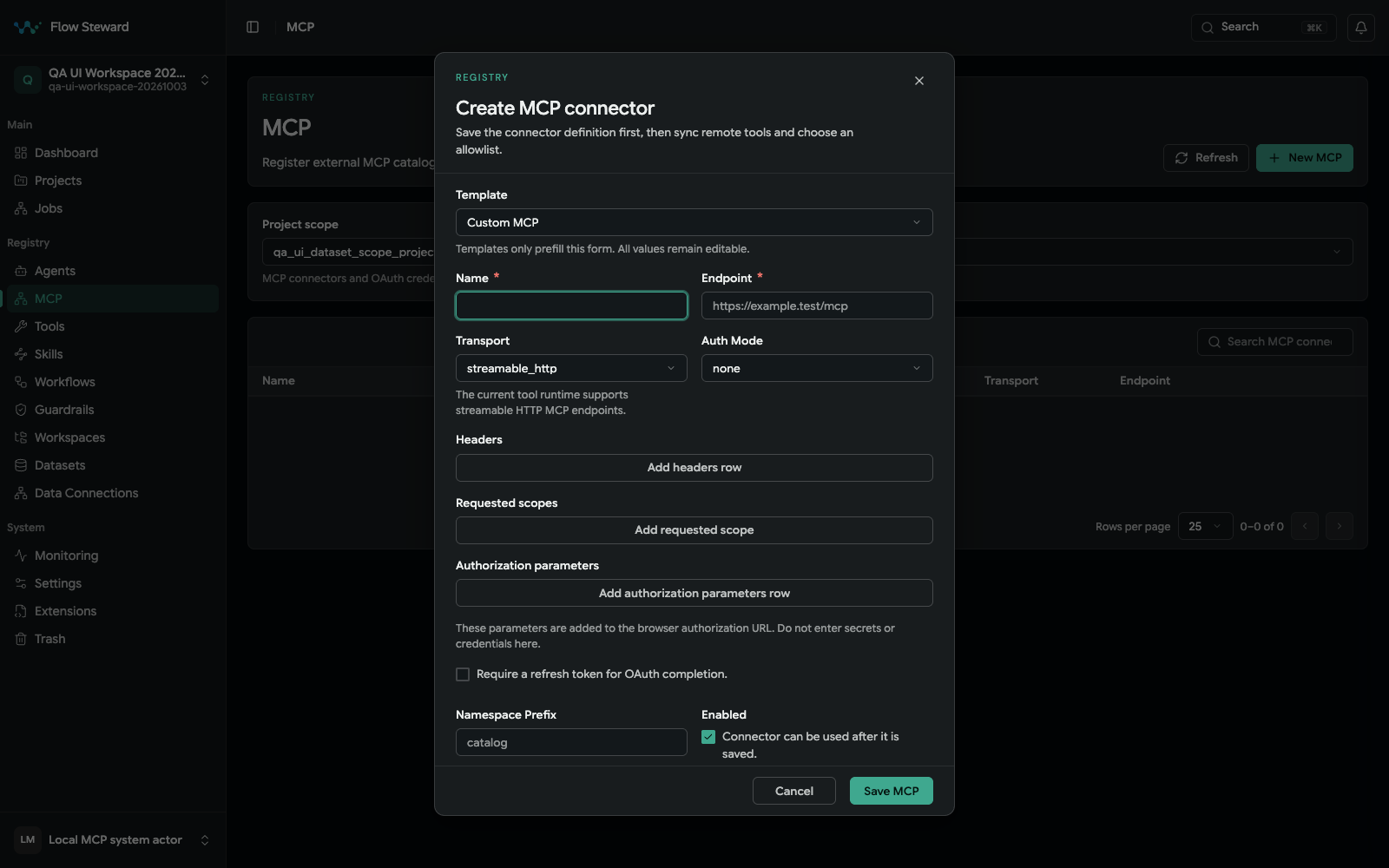Click the Save MCP button
The image size is (1389, 868).
coord(892,791)
